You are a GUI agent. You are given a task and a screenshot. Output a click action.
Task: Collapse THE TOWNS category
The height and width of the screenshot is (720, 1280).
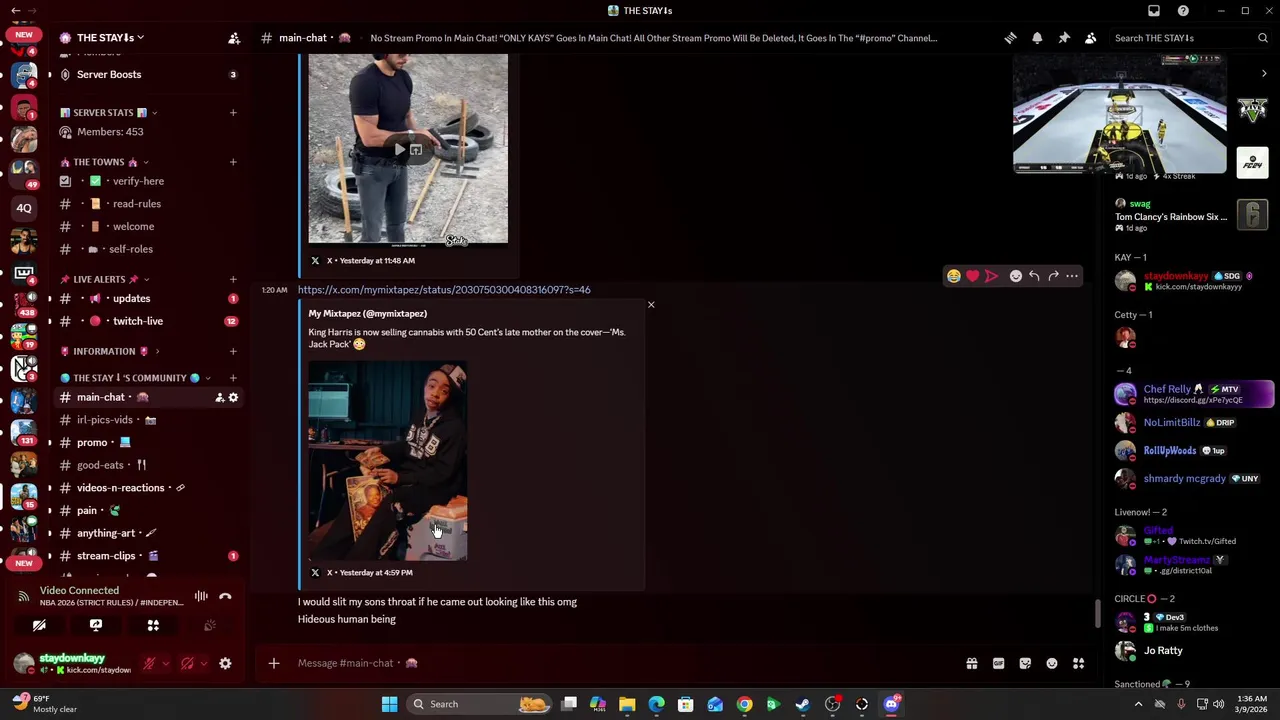[x=104, y=162]
